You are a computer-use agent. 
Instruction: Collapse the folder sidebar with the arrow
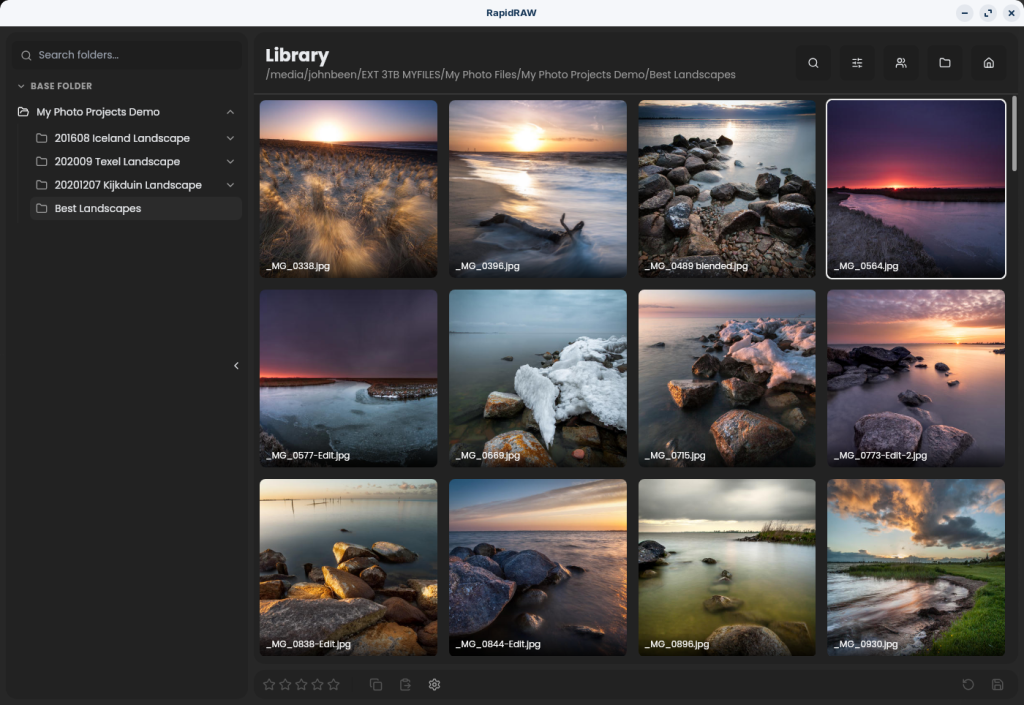pos(236,366)
